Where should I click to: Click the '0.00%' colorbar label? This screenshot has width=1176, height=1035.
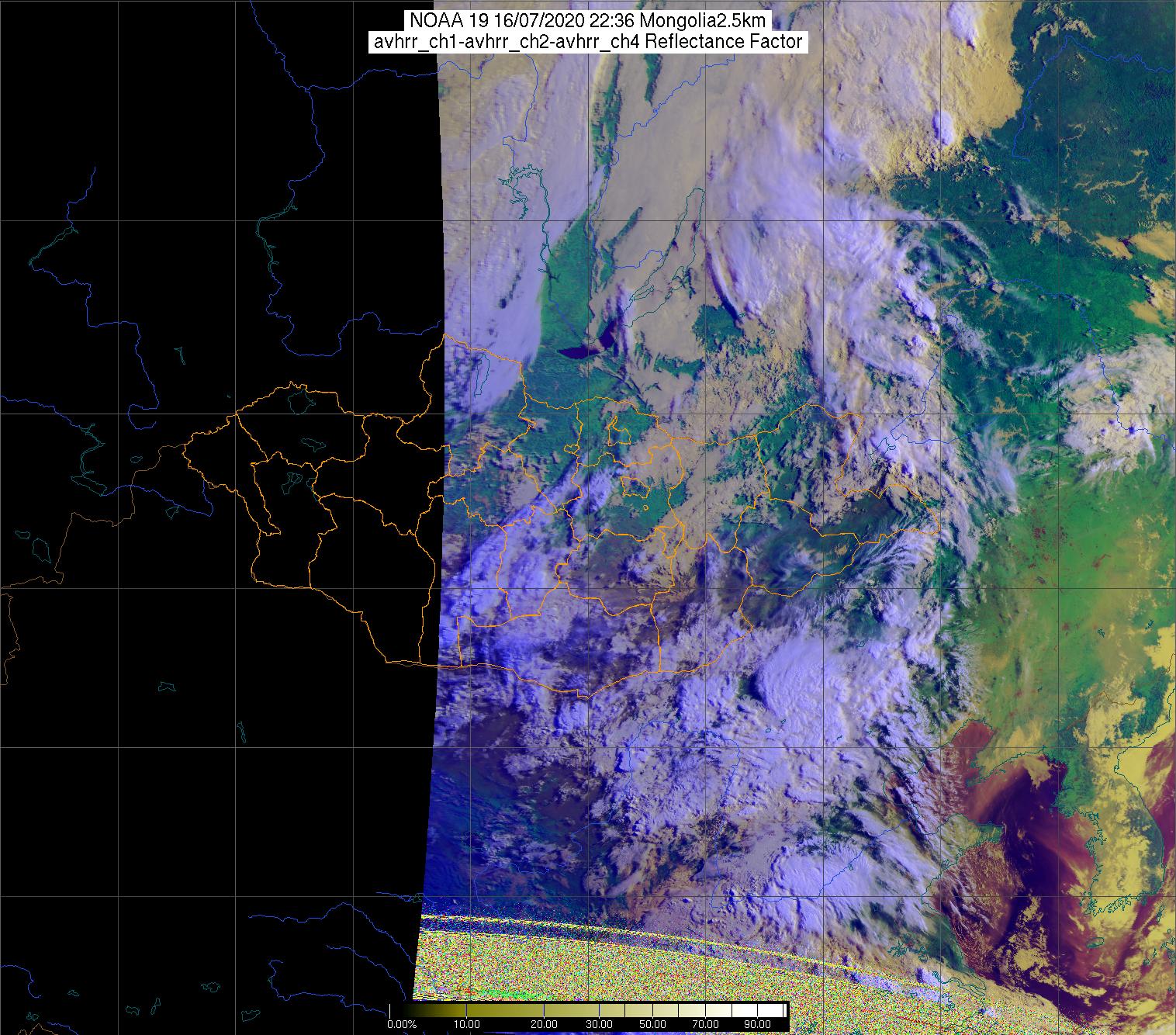coord(402,1026)
